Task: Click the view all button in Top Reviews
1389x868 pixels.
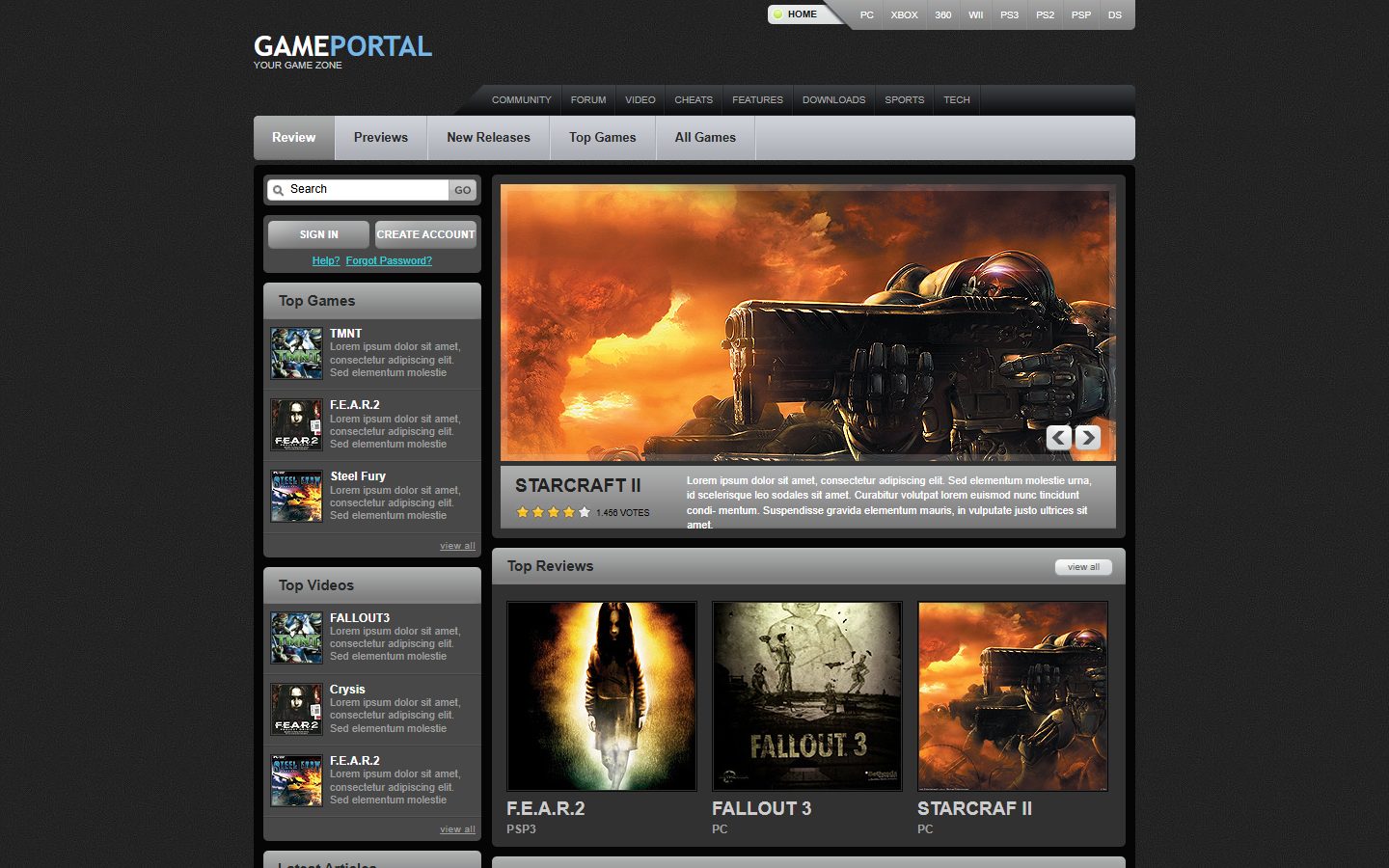Action: (x=1083, y=567)
